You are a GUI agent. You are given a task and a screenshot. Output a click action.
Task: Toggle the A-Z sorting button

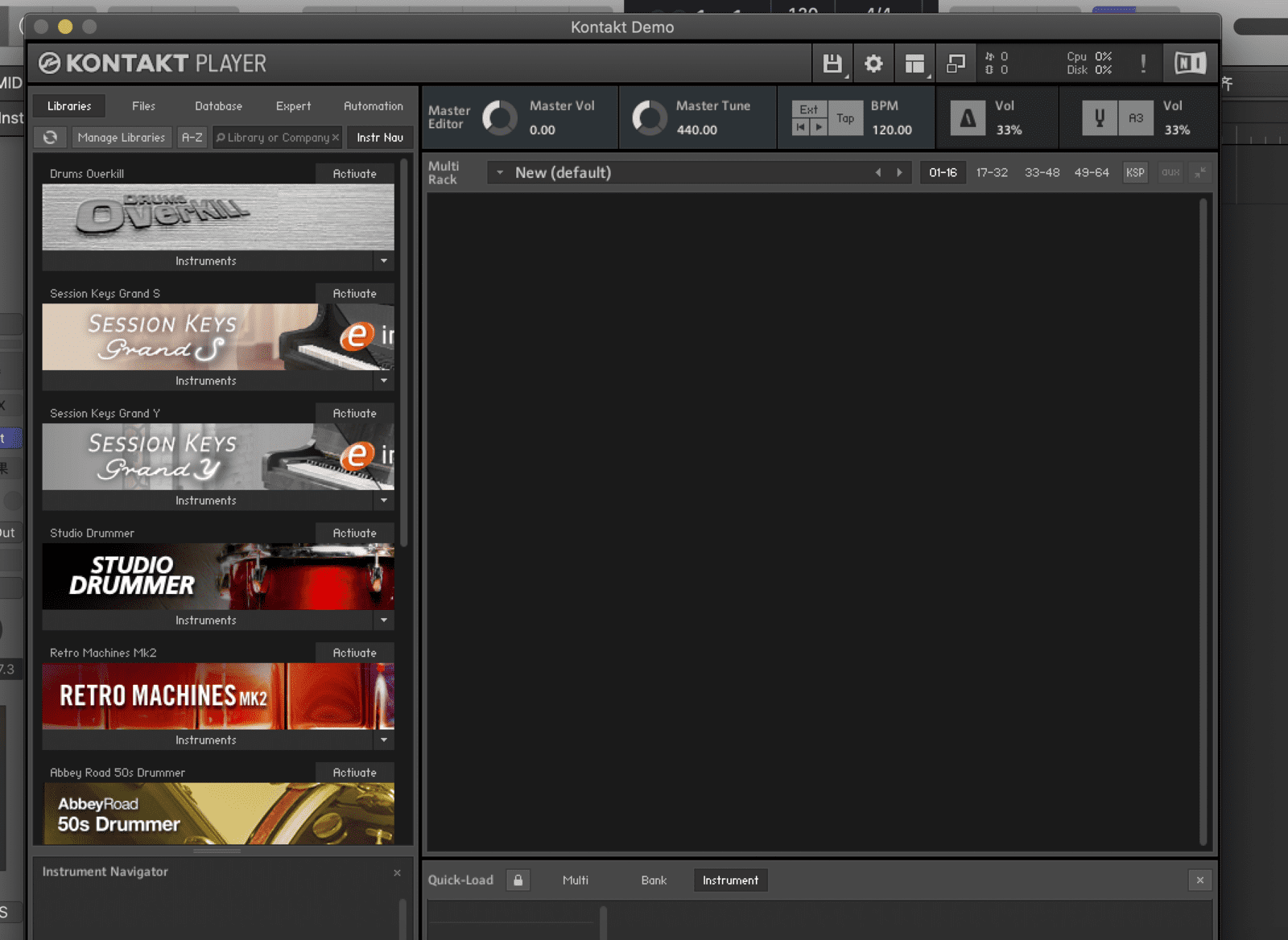(192, 138)
